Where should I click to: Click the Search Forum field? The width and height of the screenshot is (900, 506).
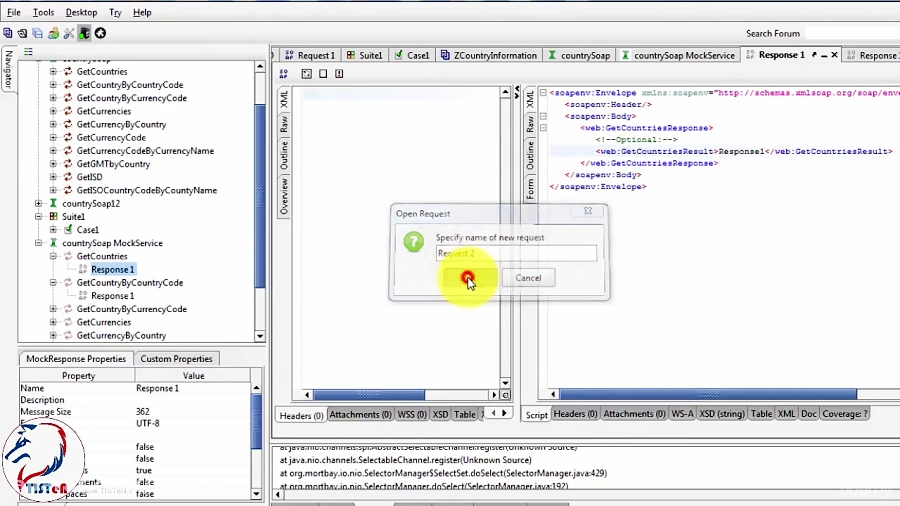(x=852, y=33)
